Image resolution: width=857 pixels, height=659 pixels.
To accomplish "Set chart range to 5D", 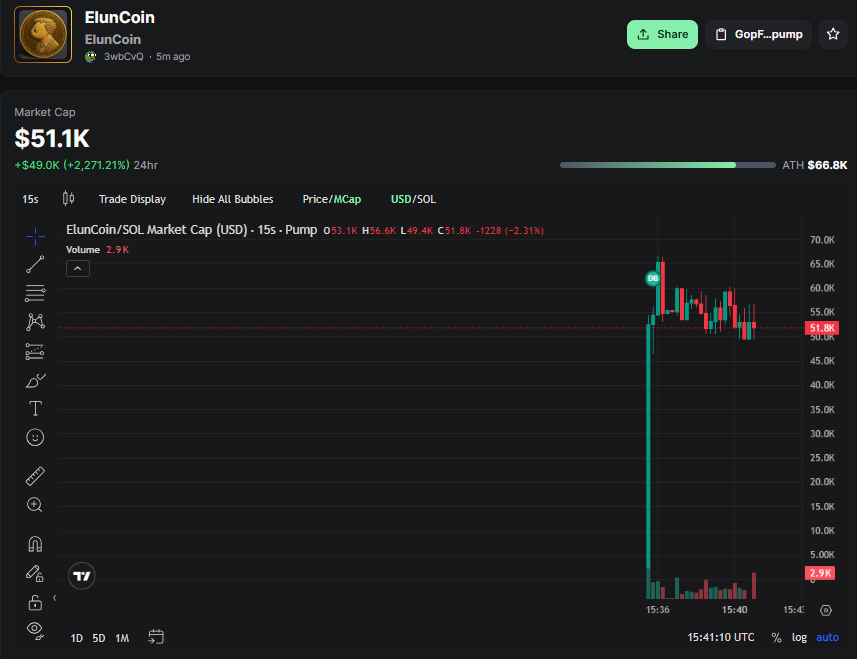I will pos(98,638).
